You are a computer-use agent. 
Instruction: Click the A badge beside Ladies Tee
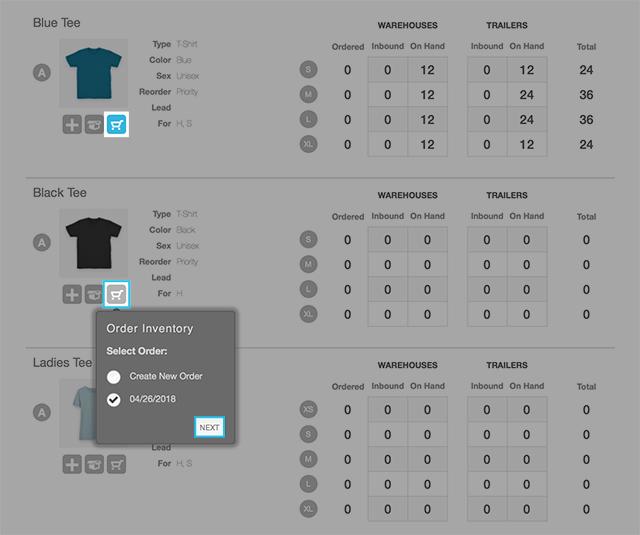tap(42, 412)
